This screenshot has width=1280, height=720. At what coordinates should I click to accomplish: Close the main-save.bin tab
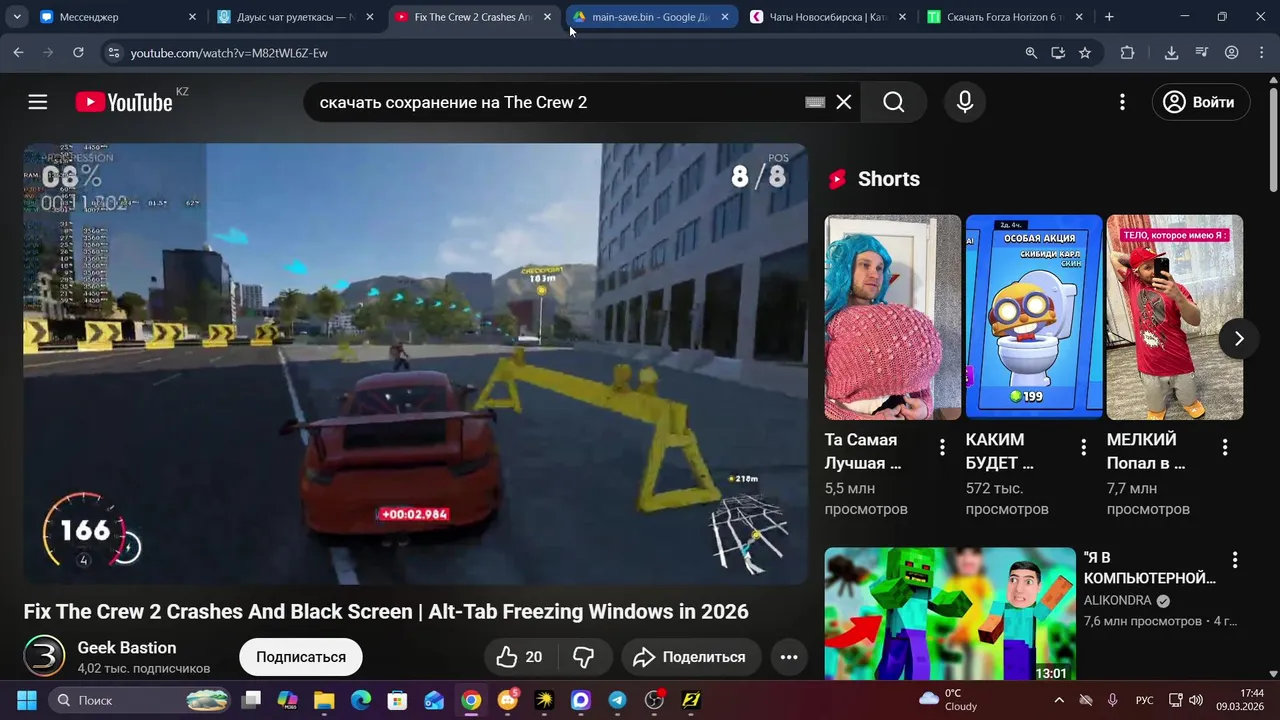725,17
